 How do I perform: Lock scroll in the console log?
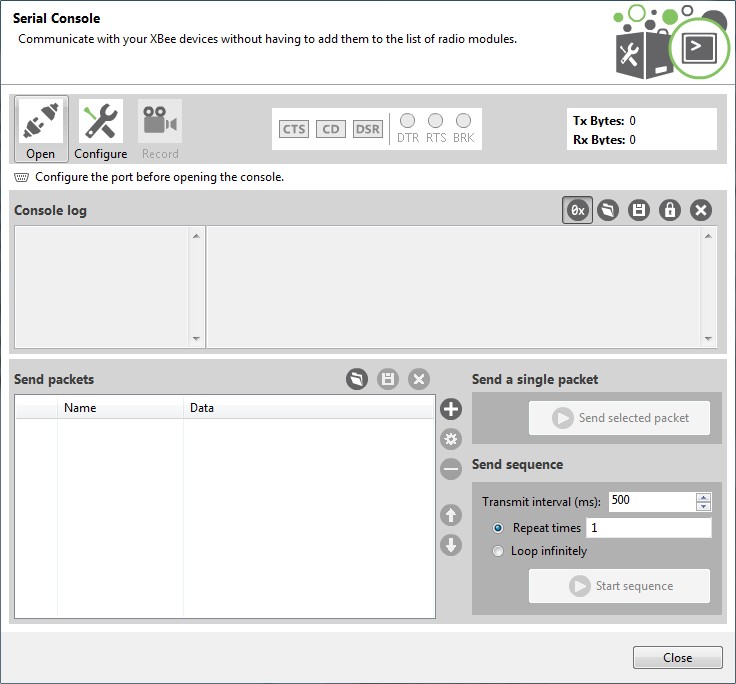click(670, 210)
